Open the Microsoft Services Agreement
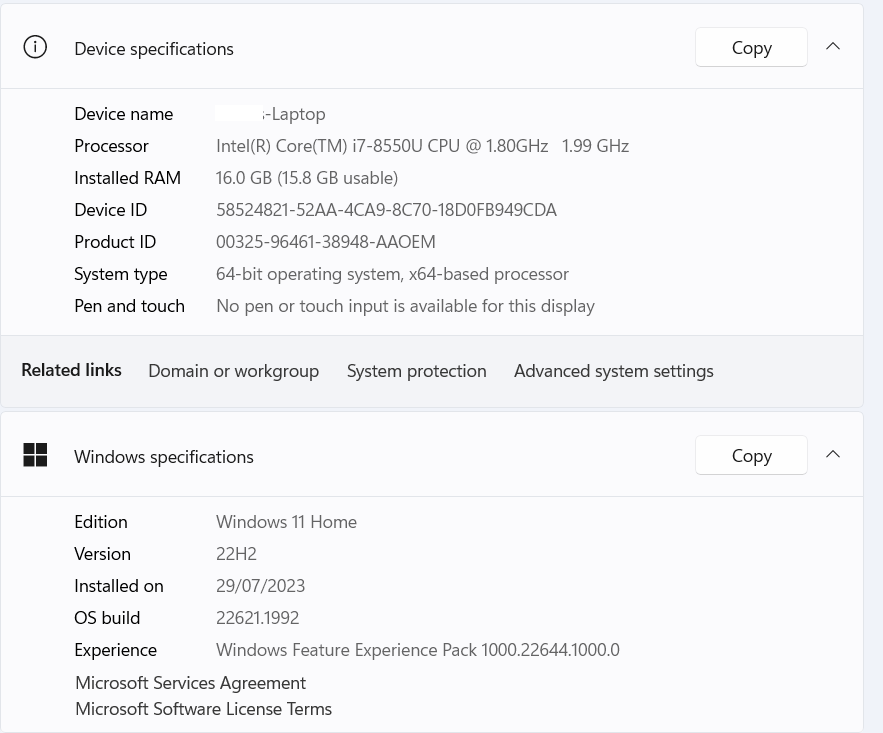The image size is (883, 733). click(x=190, y=682)
